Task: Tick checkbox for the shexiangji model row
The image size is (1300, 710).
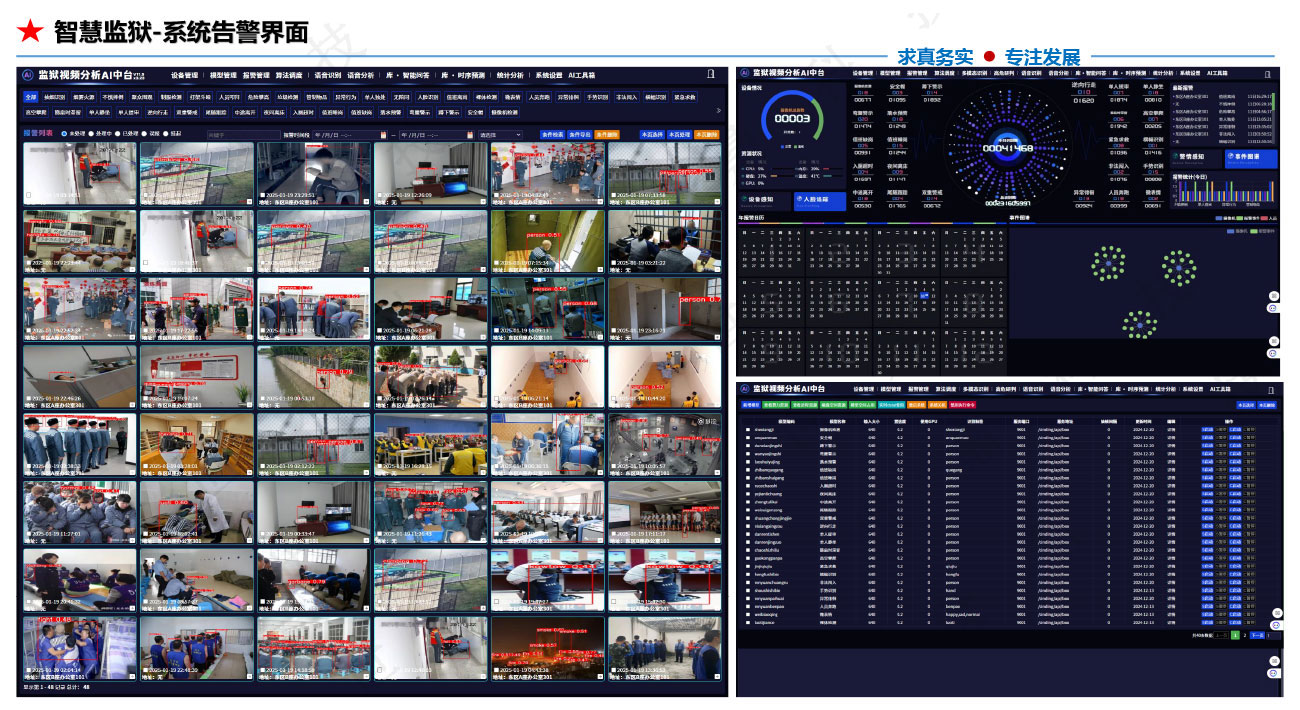Action: tap(747, 430)
